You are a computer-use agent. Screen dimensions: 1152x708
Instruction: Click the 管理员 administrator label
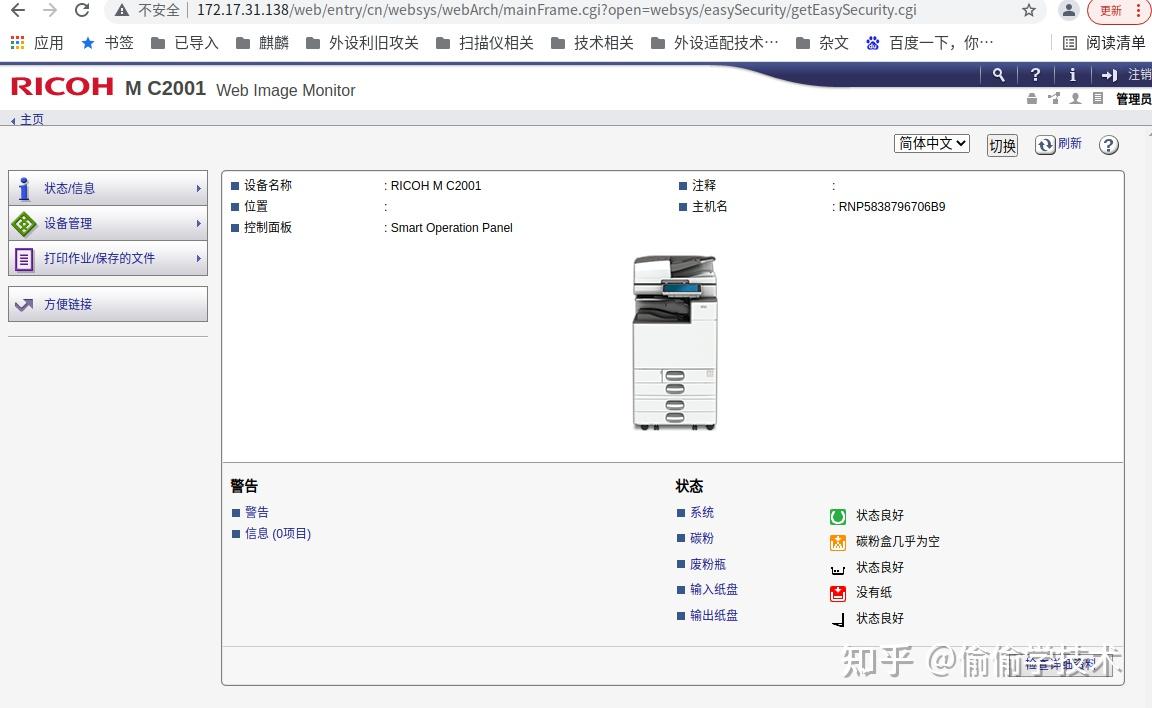coord(1134,99)
